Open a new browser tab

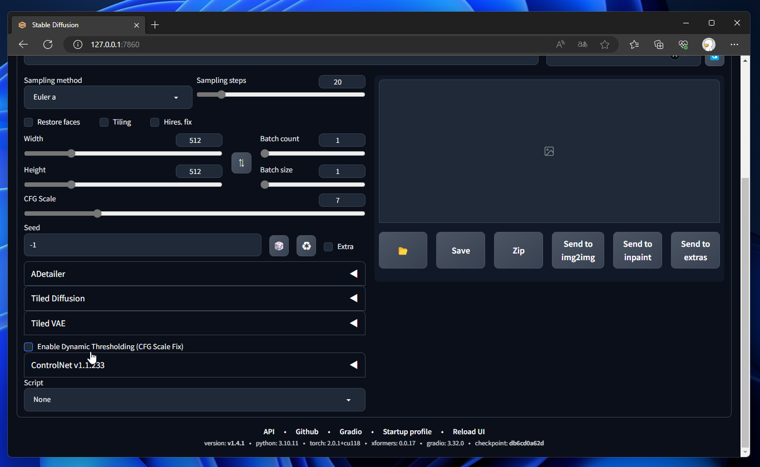(155, 25)
